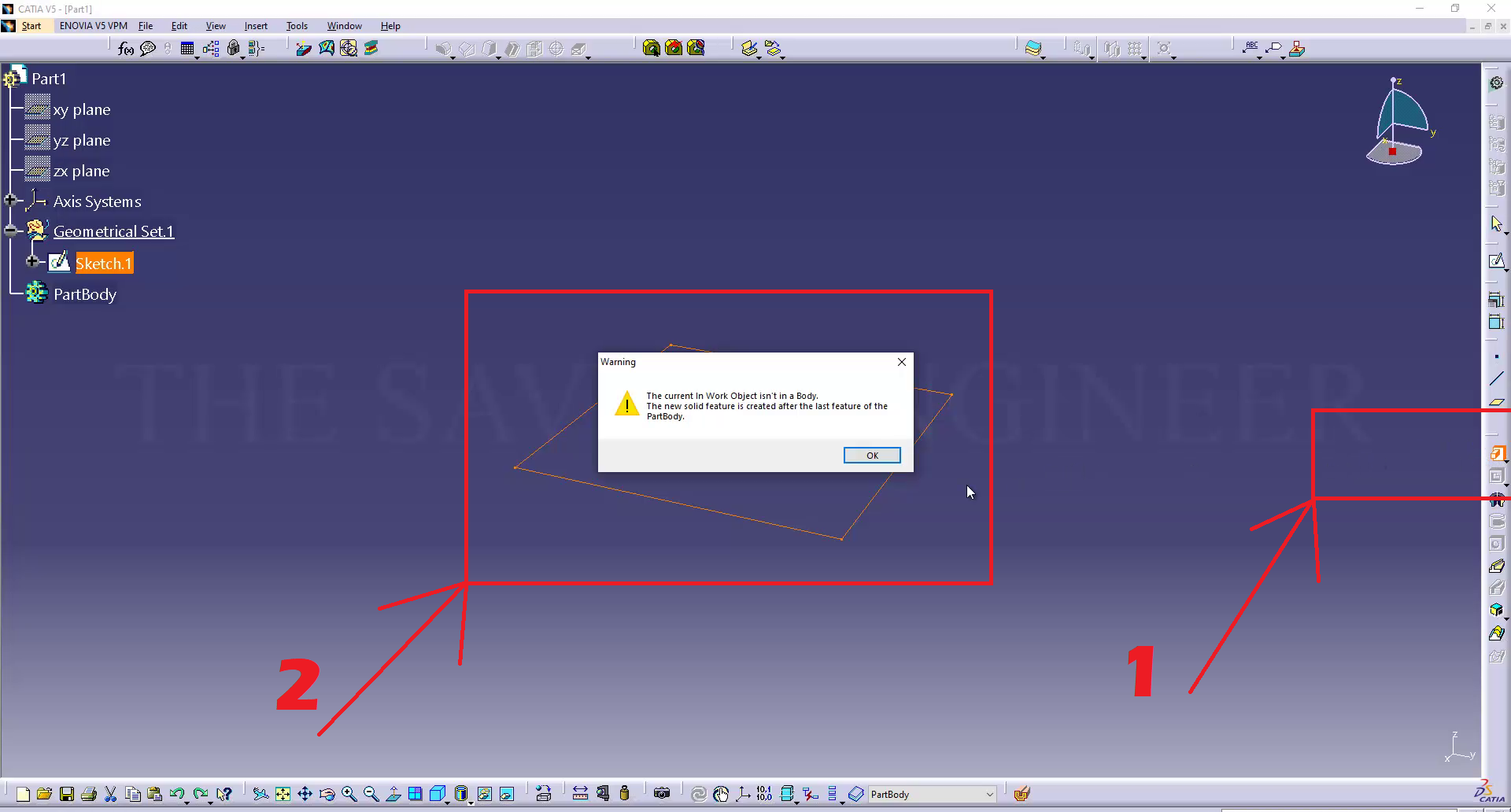Click the Text with Leader ABC icon
Image resolution: width=1511 pixels, height=812 pixels.
1251,49
